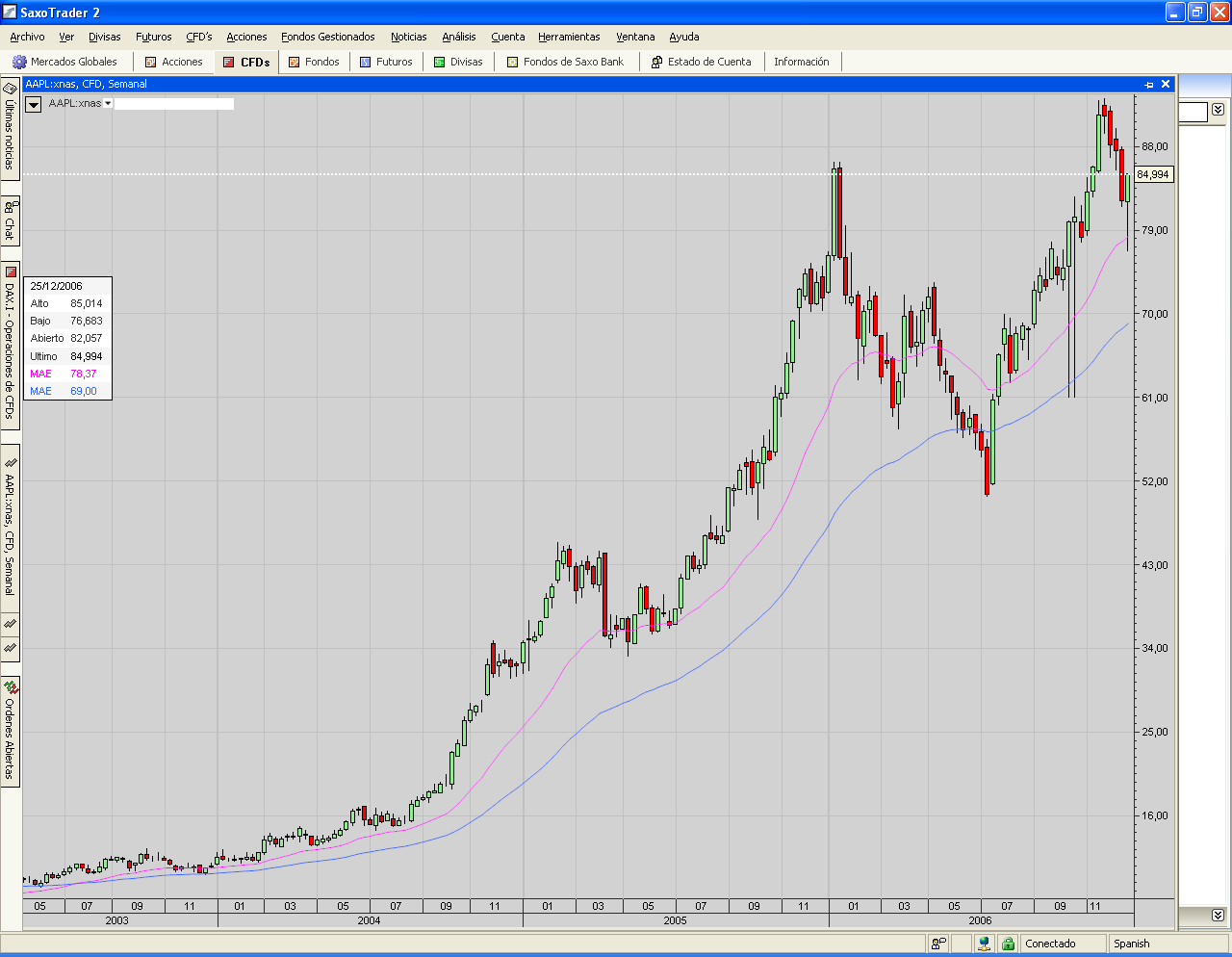Click the Abierto 82,057 value
This screenshot has width=1232, height=957.
pyautogui.click(x=86, y=338)
